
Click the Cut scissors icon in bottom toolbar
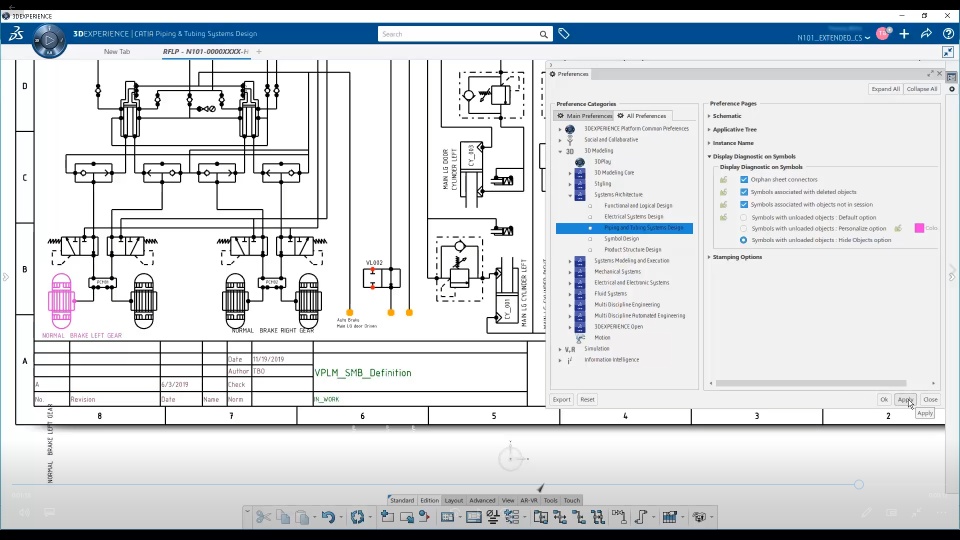pos(263,517)
